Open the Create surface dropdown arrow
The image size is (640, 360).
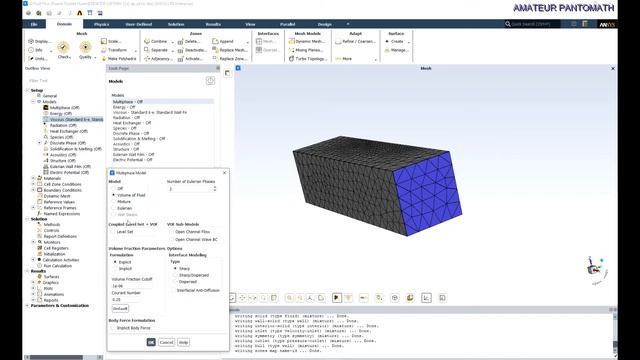(409, 42)
